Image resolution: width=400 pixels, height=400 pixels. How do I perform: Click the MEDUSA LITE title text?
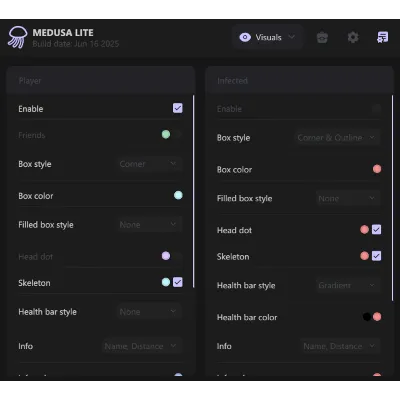click(63, 33)
